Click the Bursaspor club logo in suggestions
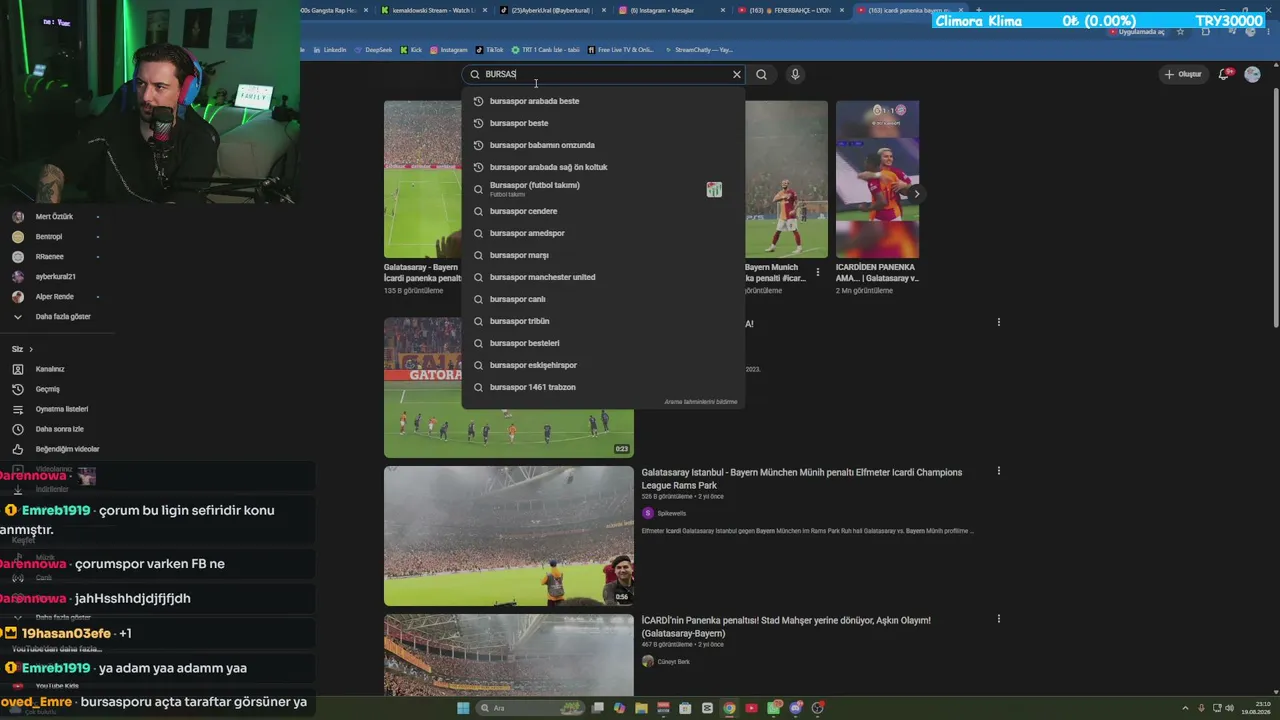This screenshot has height=720, width=1280. coord(714,189)
